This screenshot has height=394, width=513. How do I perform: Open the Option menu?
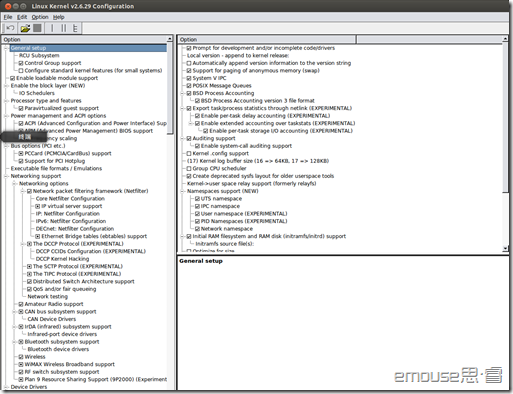(x=40, y=17)
